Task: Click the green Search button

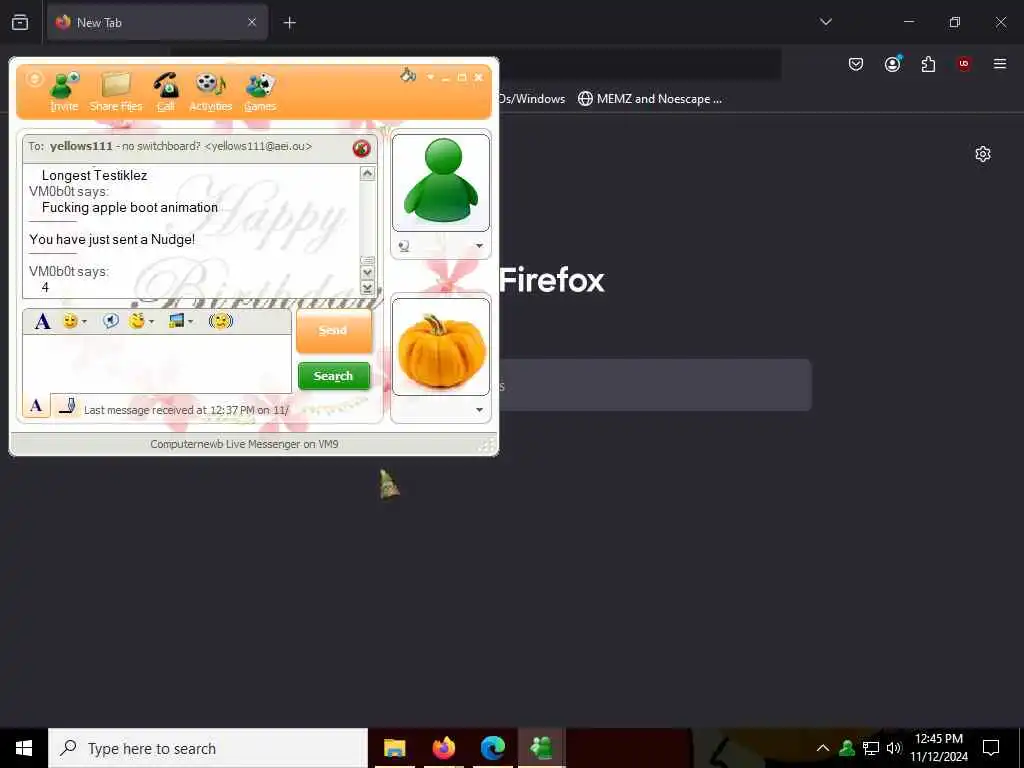Action: pyautogui.click(x=334, y=376)
